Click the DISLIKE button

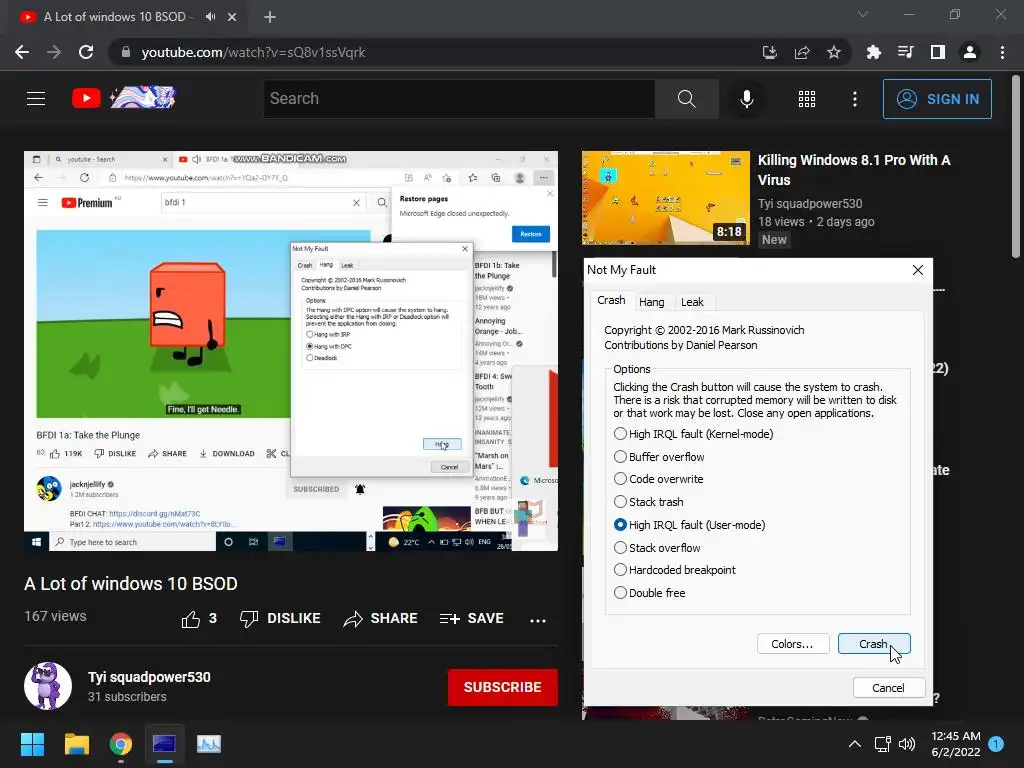(x=280, y=618)
